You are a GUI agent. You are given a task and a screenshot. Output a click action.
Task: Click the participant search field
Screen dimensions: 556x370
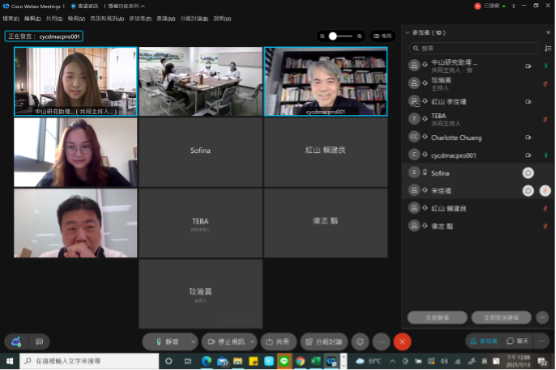pyautogui.click(x=474, y=48)
